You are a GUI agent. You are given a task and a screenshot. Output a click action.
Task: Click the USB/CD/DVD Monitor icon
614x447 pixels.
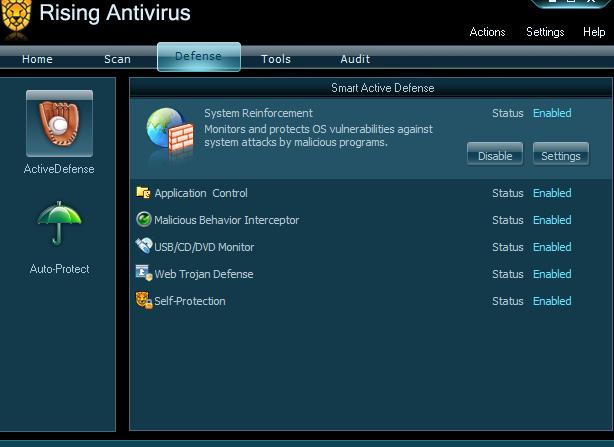pos(144,246)
